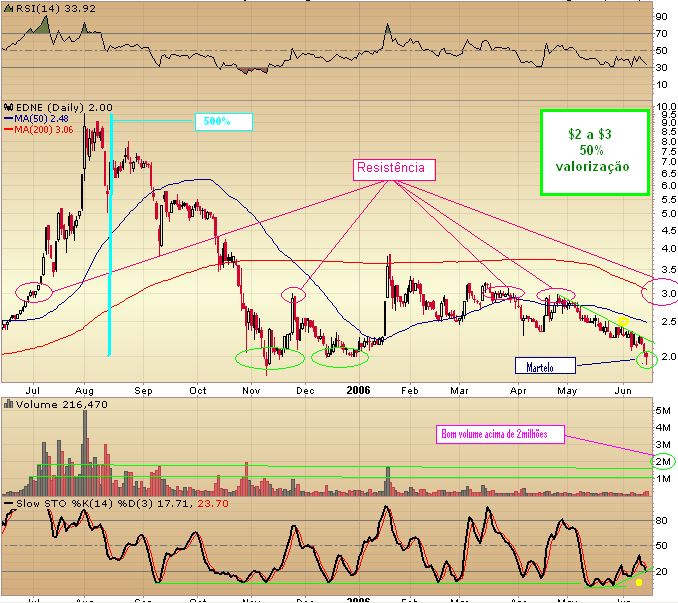Click the 90 level on the RSI scale

662,17
